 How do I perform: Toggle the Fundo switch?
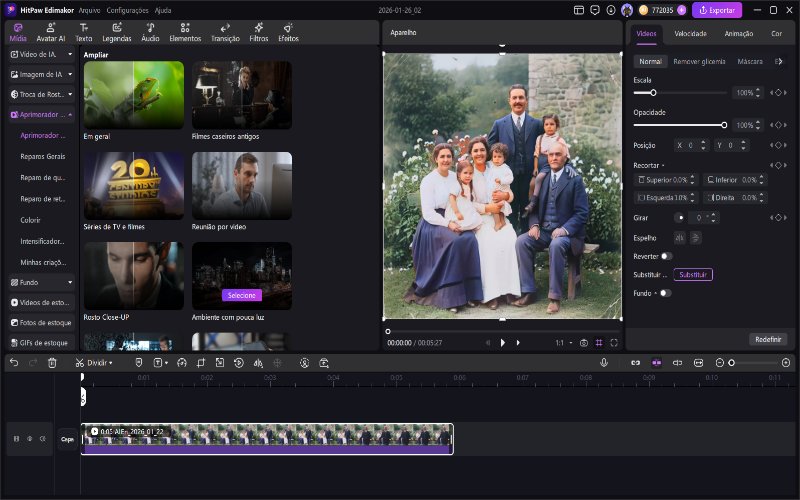pos(665,293)
